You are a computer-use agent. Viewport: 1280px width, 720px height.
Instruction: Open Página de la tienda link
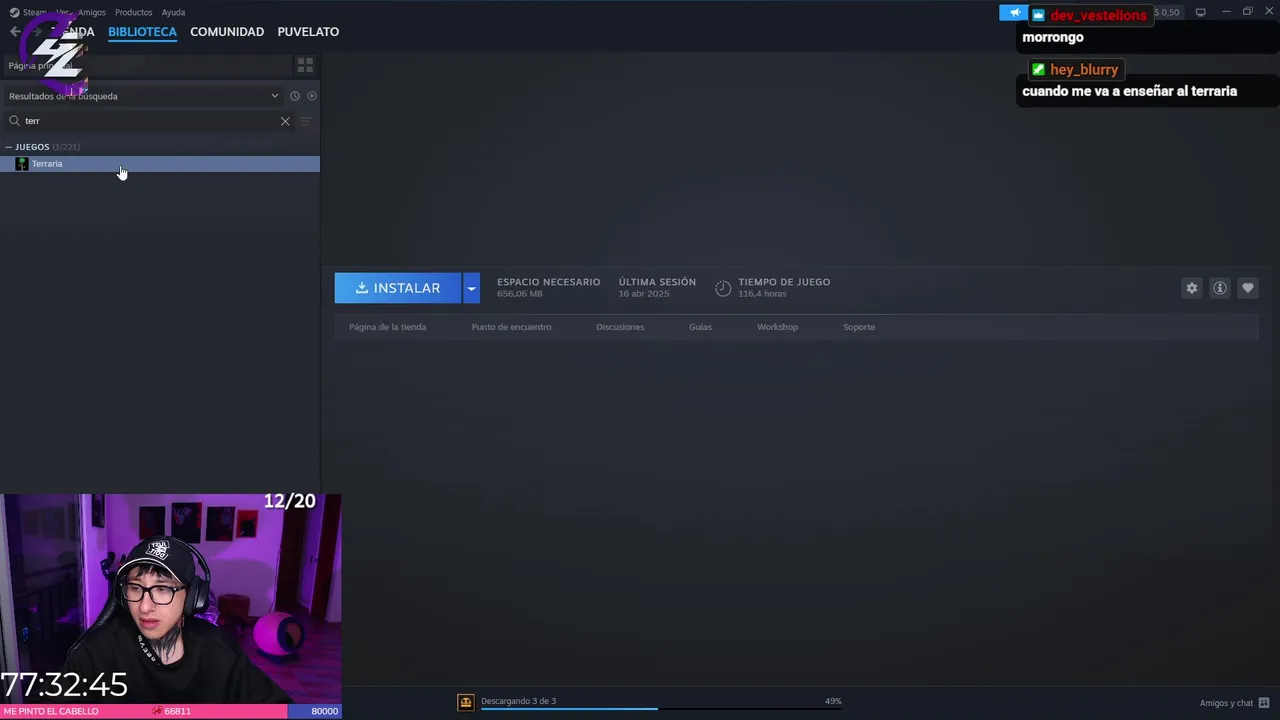coord(387,327)
